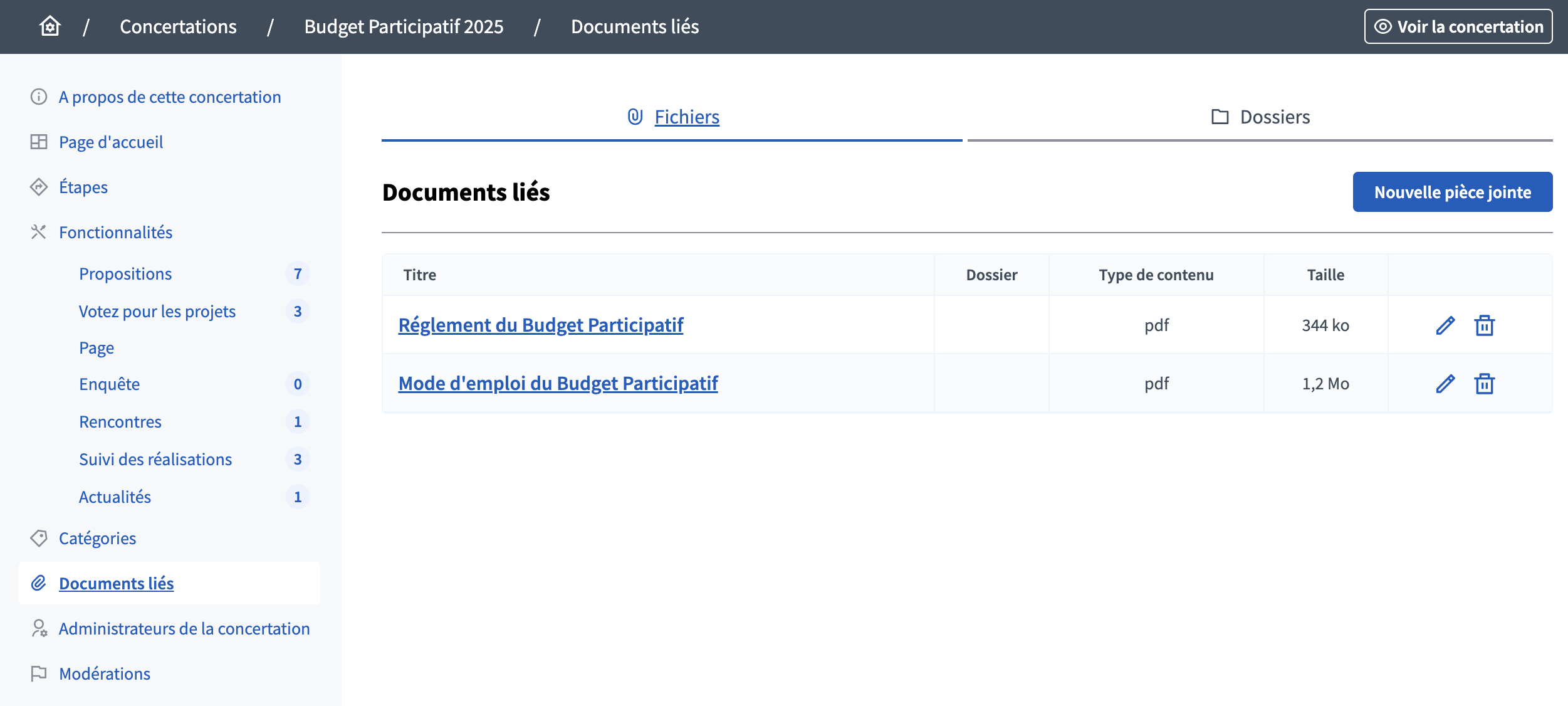Viewport: 1568px width, 706px height.
Task: Open Réglement du Budget Participatif document link
Action: 540,325
